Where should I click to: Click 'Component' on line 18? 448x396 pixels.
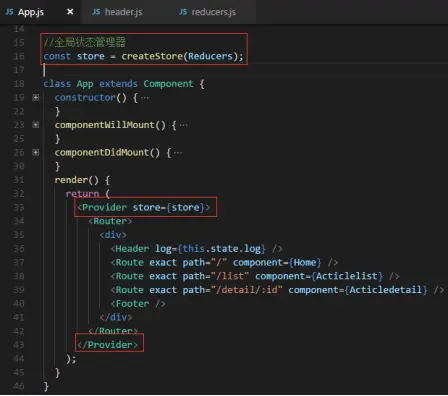pyautogui.click(x=168, y=84)
